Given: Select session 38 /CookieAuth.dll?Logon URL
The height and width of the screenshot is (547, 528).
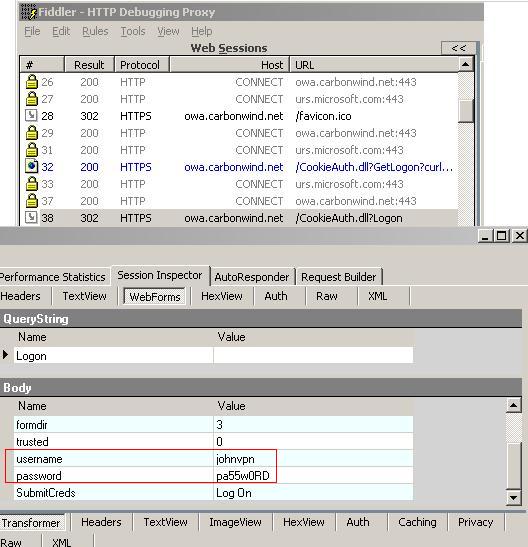Looking at the screenshot, I should click(349, 218).
